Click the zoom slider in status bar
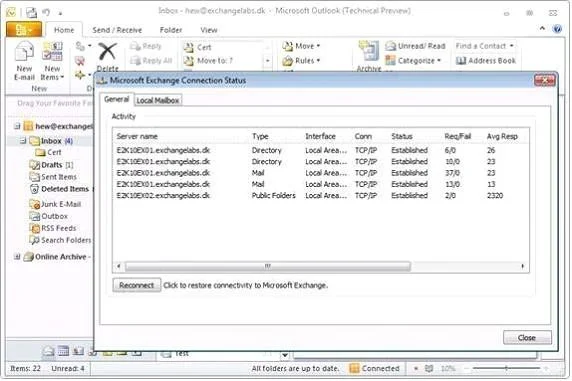 tap(506, 369)
